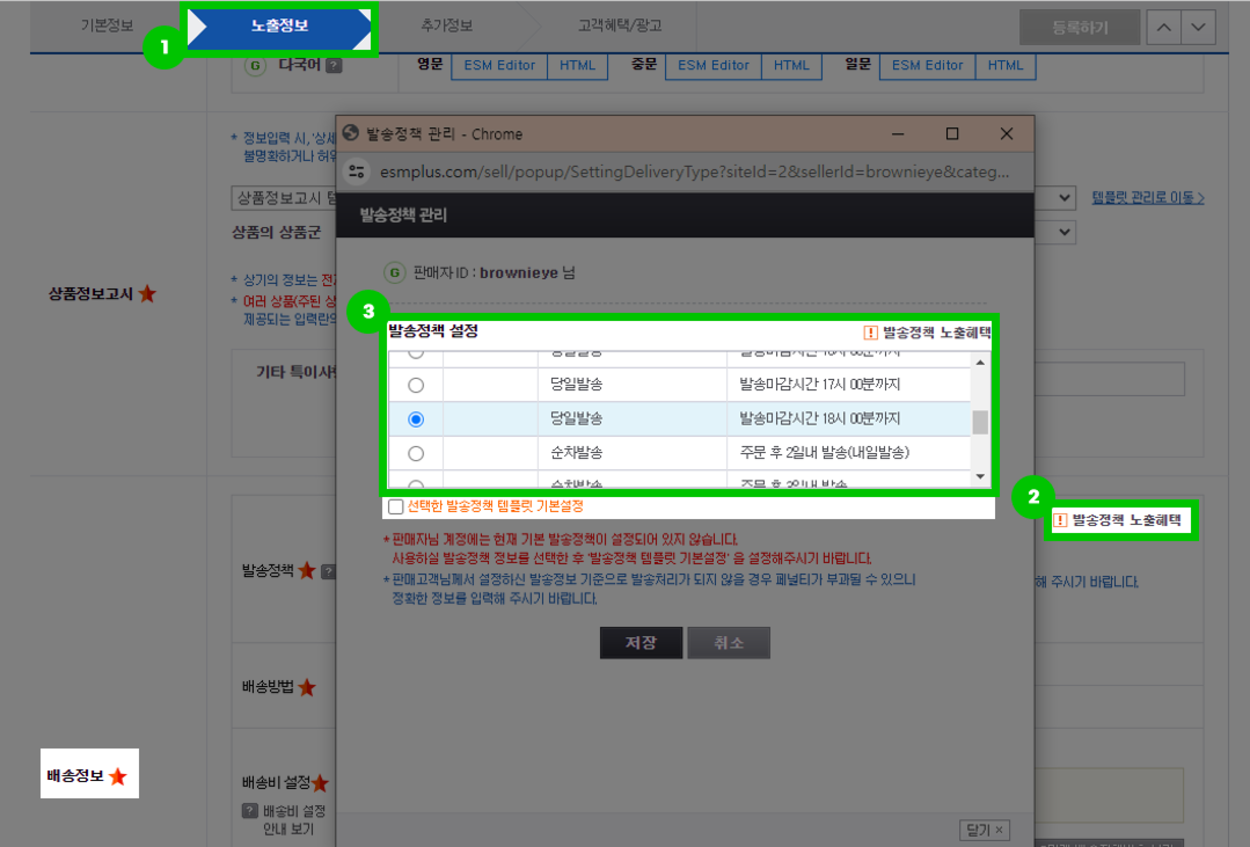Open the 영문 HTML editor
The image size is (1250, 847).
click(x=578, y=66)
